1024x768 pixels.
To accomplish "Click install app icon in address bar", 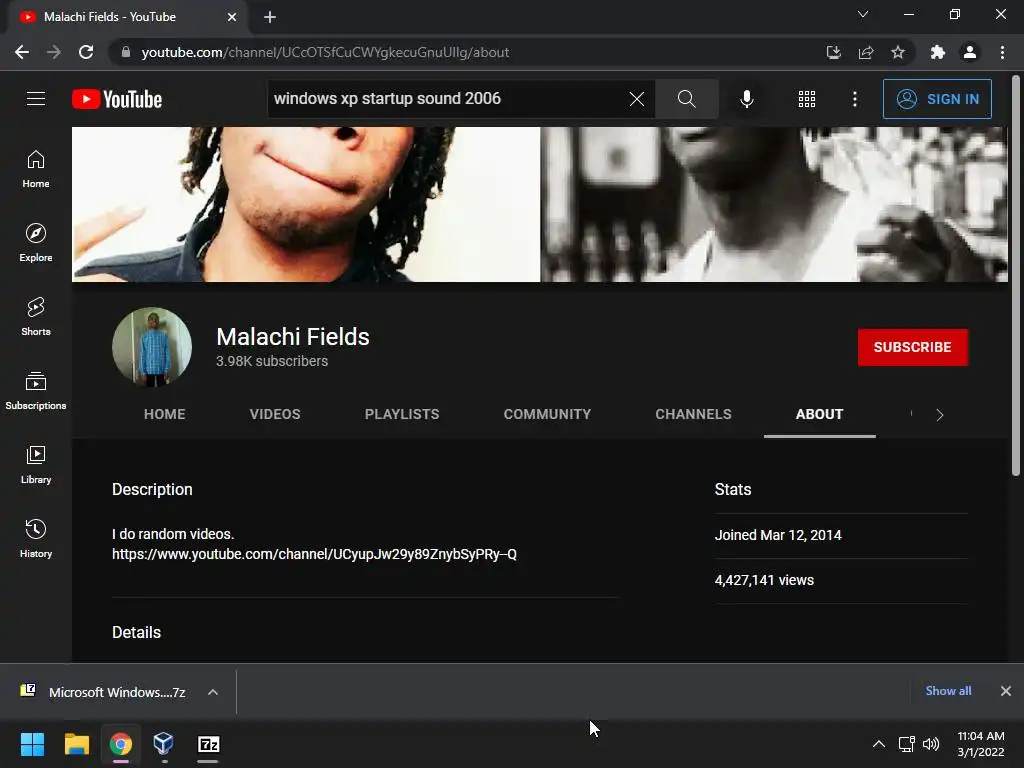I will click(833, 52).
